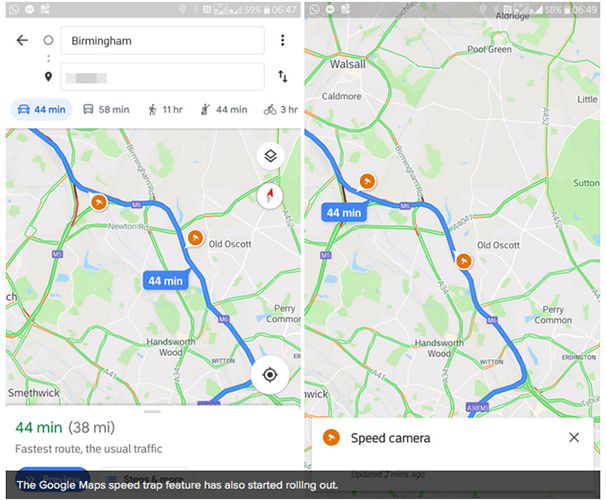Image resolution: width=606 pixels, height=500 pixels.
Task: Swap start and destination with arrows icon
Action: 283,76
